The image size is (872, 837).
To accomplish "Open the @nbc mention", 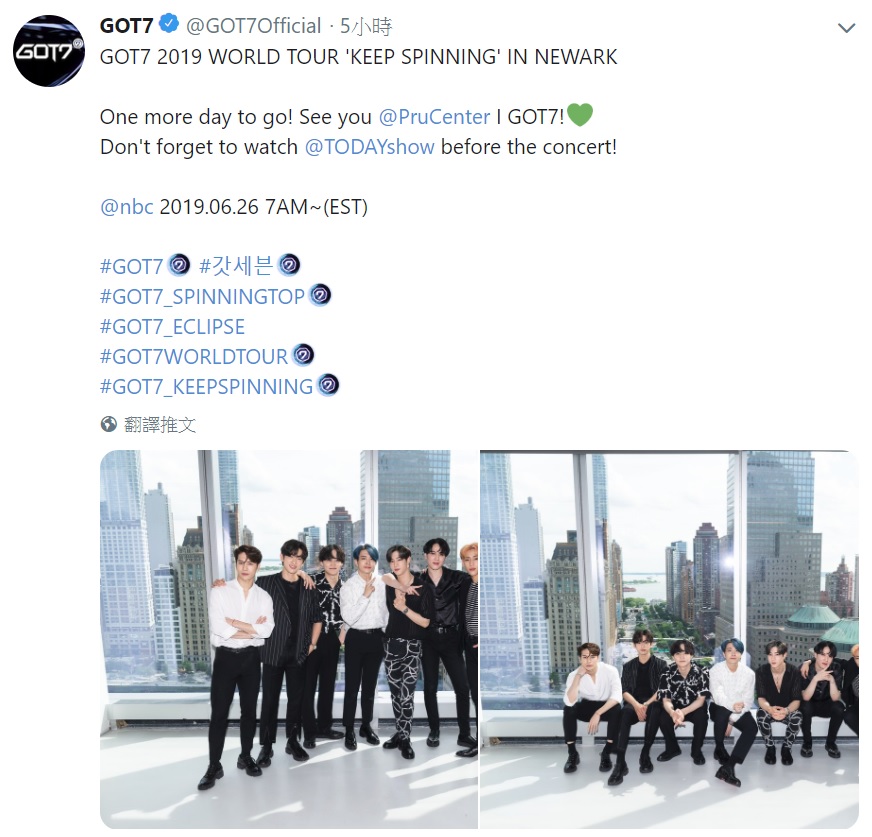I will [x=127, y=207].
